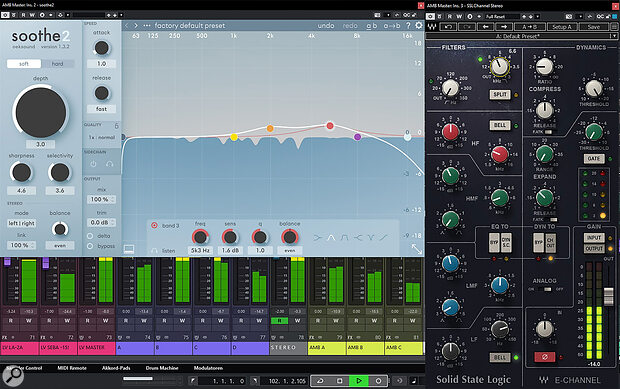
Task: Go to next soothe2 preset arrow
Action: [136, 25]
